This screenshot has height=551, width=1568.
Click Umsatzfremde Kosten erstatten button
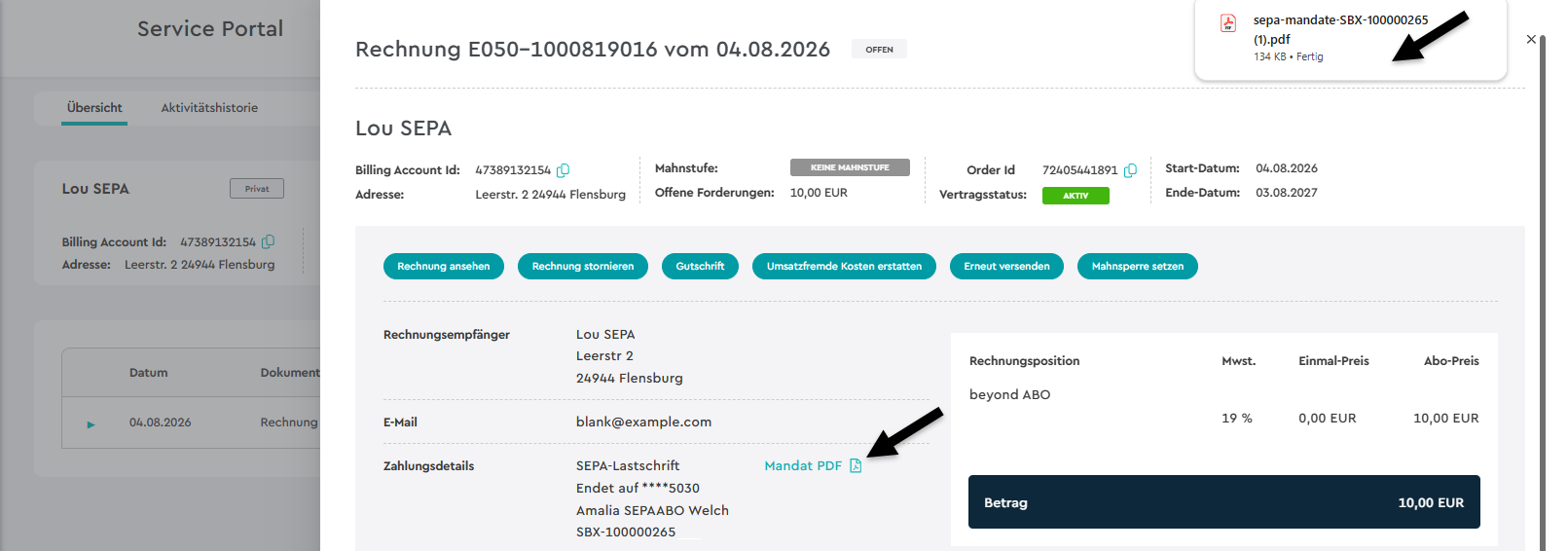point(844,267)
